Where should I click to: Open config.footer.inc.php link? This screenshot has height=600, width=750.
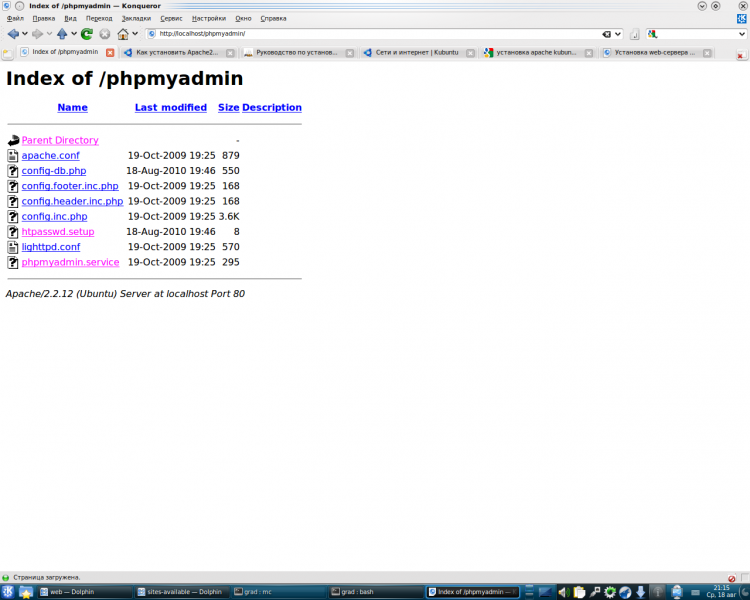(70, 186)
